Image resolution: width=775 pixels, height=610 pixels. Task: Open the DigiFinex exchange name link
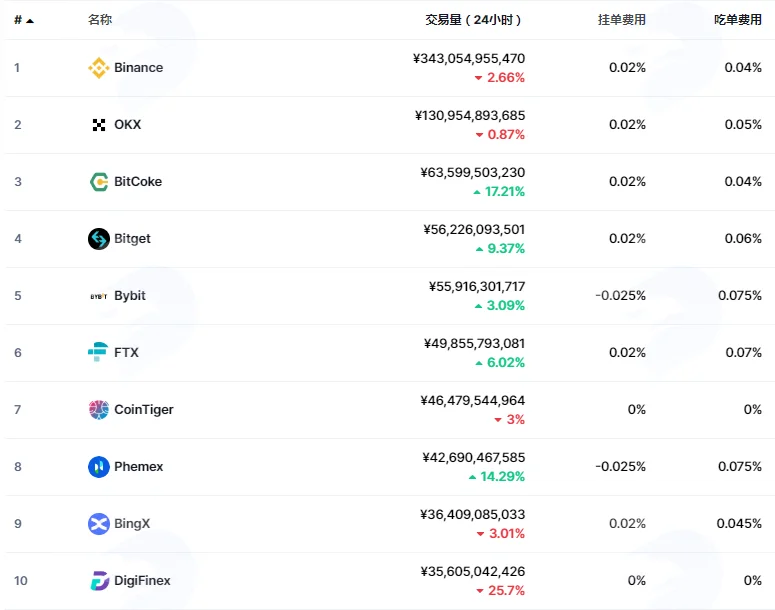(142, 581)
